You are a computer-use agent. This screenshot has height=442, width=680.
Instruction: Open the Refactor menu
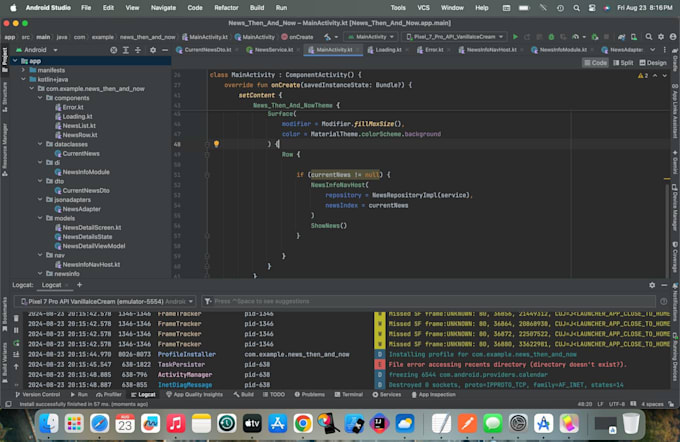[226, 8]
